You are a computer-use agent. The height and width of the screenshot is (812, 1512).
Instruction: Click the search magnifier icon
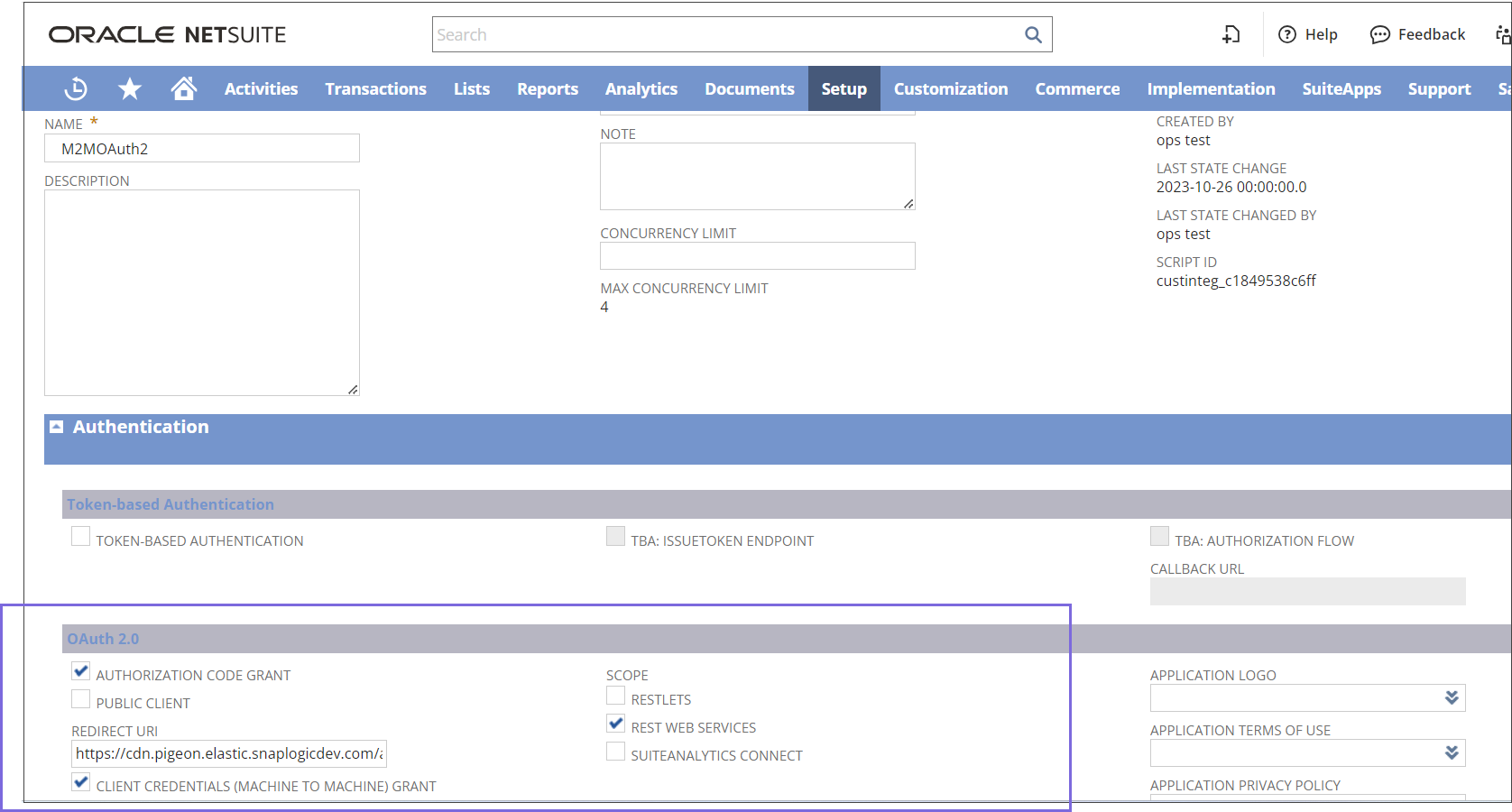[x=1033, y=34]
